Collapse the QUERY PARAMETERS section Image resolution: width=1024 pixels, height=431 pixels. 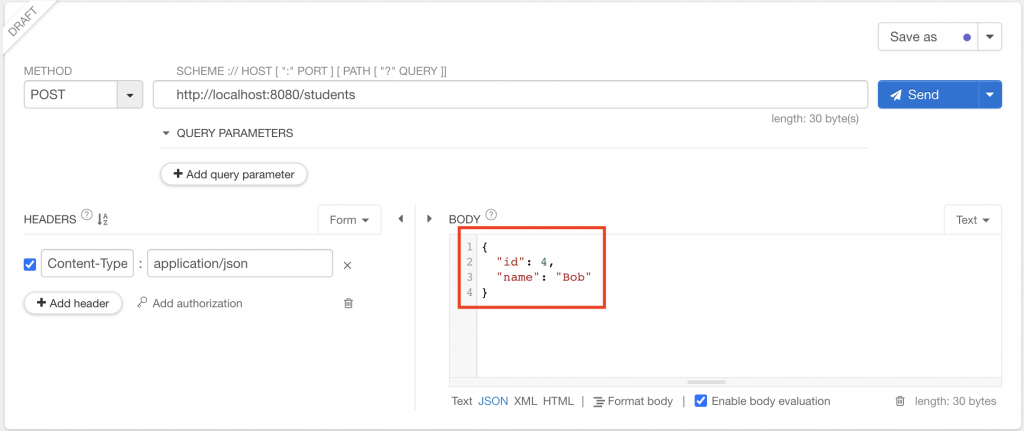[x=166, y=133]
